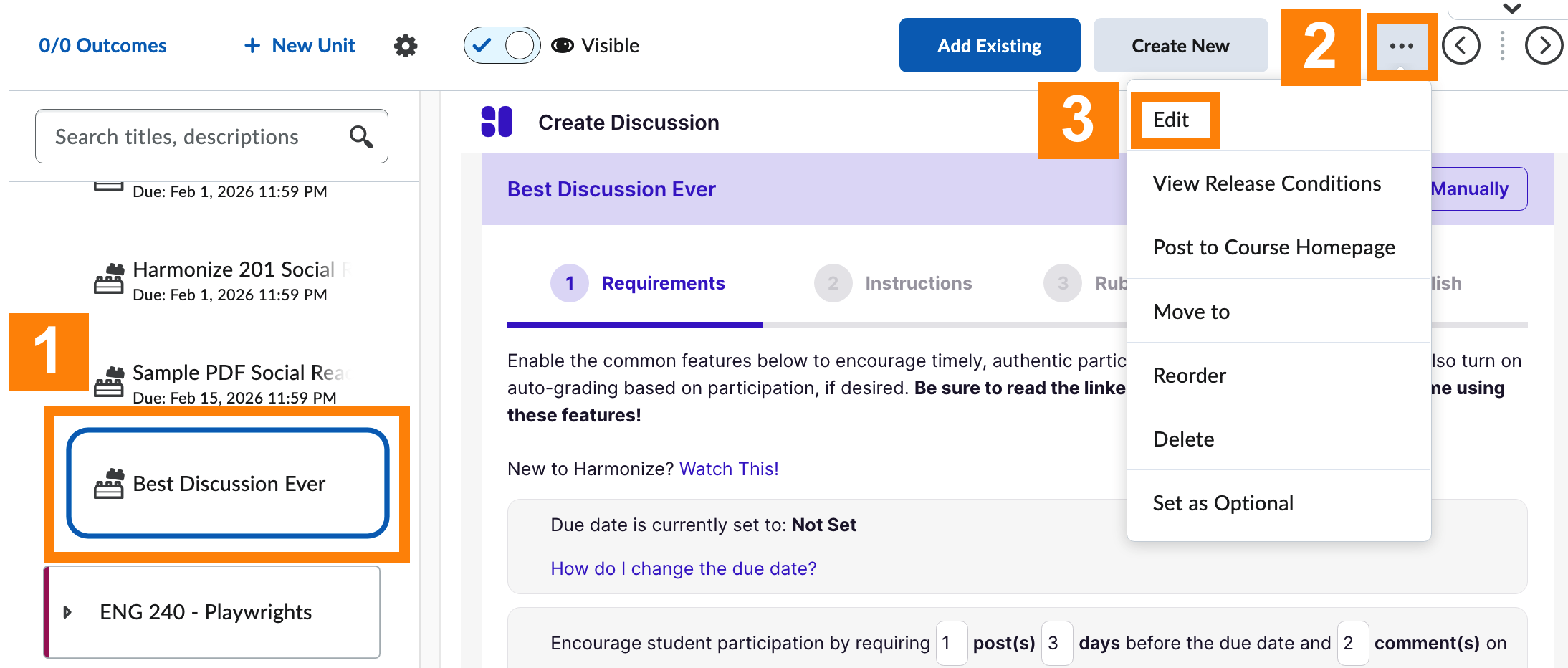Viewport: 1568px width, 668px height.
Task: Go to next item with right arrow
Action: pyautogui.click(x=1544, y=46)
